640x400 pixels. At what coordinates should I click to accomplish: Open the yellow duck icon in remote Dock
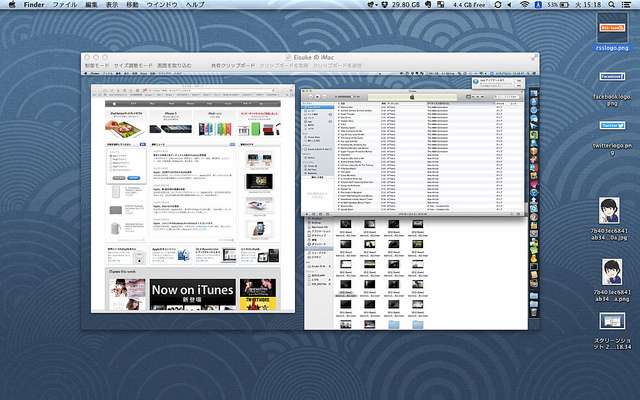533,258
